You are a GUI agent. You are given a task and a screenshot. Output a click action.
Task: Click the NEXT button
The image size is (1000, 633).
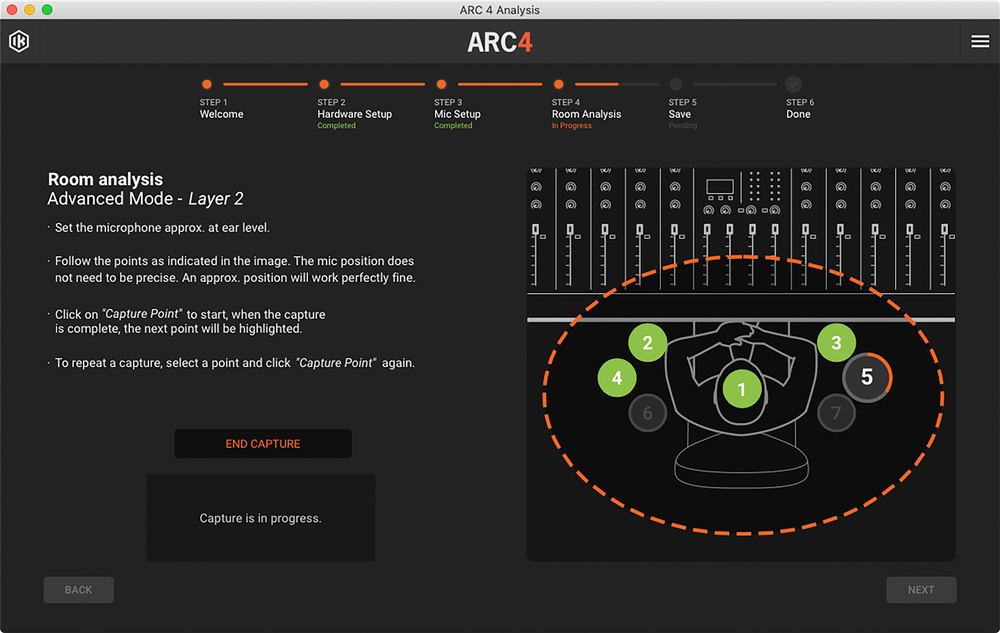coord(921,590)
